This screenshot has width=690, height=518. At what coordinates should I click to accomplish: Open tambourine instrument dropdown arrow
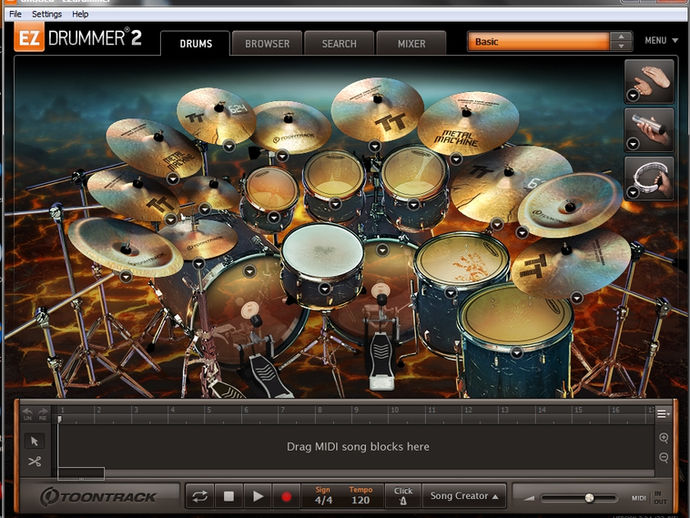tap(633, 192)
